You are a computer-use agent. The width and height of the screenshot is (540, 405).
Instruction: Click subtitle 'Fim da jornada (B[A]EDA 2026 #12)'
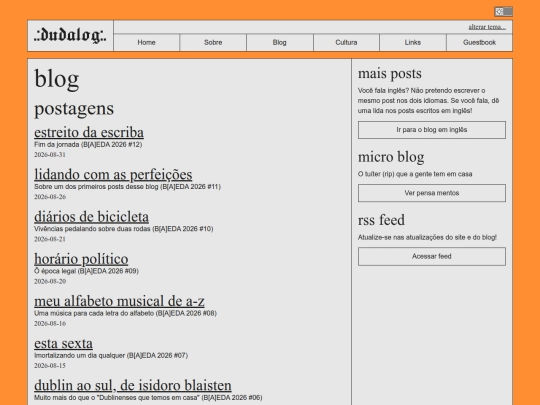(88, 145)
